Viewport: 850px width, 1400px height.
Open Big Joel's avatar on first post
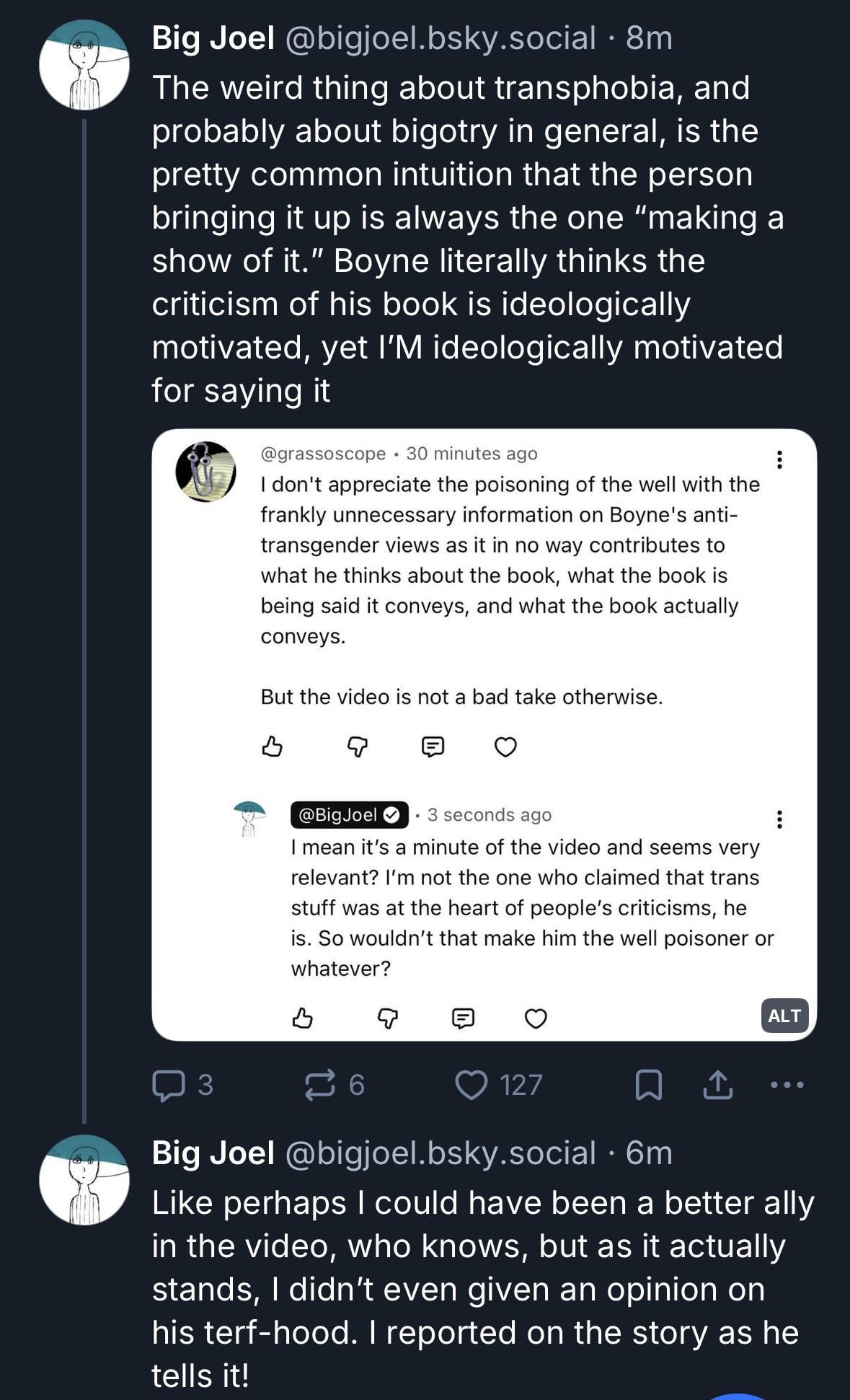click(84, 65)
